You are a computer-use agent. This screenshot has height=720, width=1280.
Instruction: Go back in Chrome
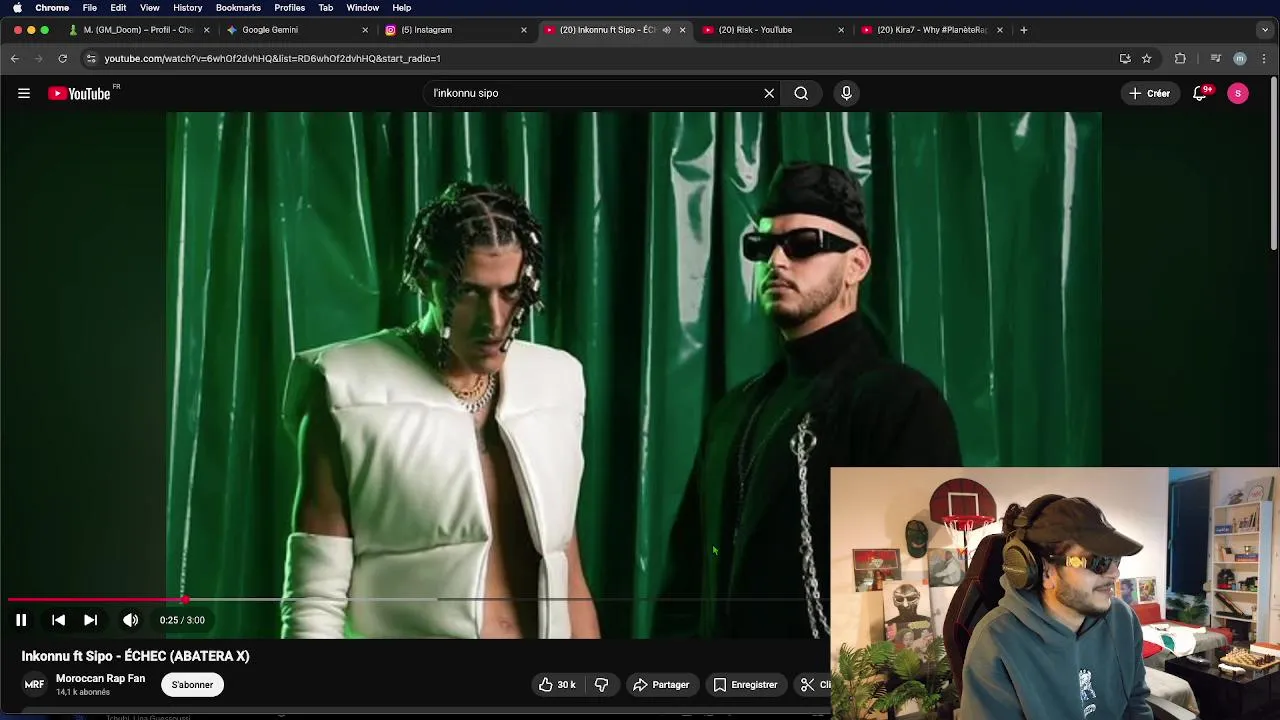click(x=15, y=59)
